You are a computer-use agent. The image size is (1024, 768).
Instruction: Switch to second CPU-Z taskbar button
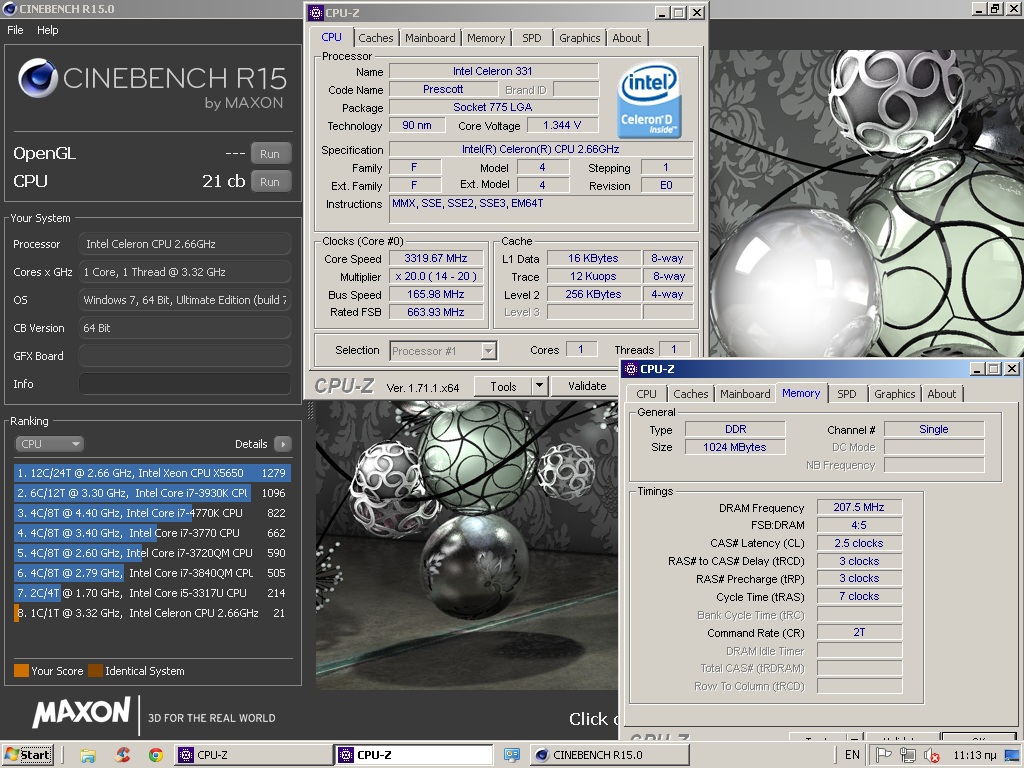click(x=414, y=755)
